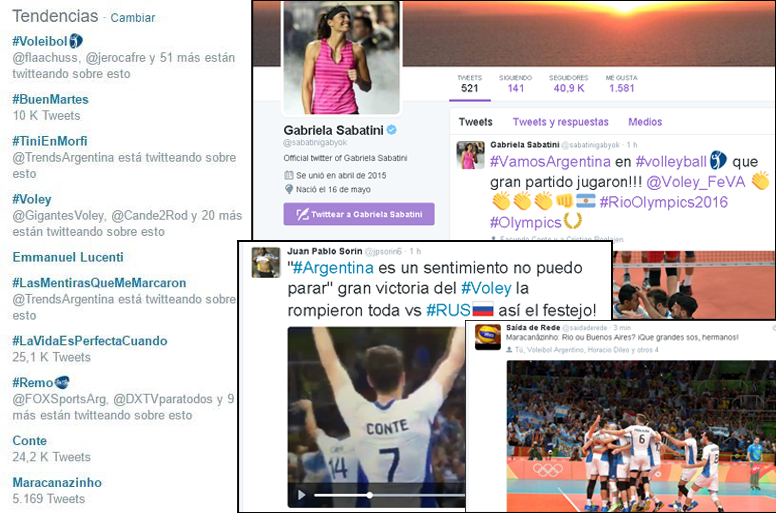Open the #Voley trending hashtag
The image size is (776, 513).
pyautogui.click(x=32, y=199)
